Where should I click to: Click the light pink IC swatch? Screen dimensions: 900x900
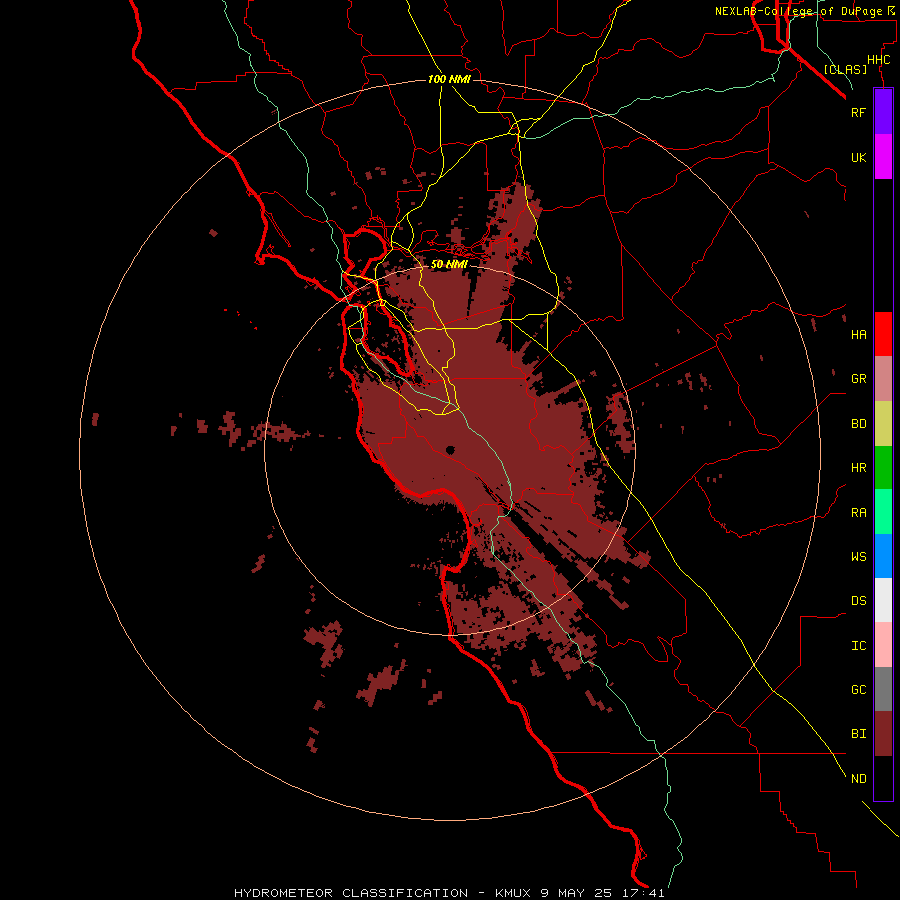(x=883, y=645)
